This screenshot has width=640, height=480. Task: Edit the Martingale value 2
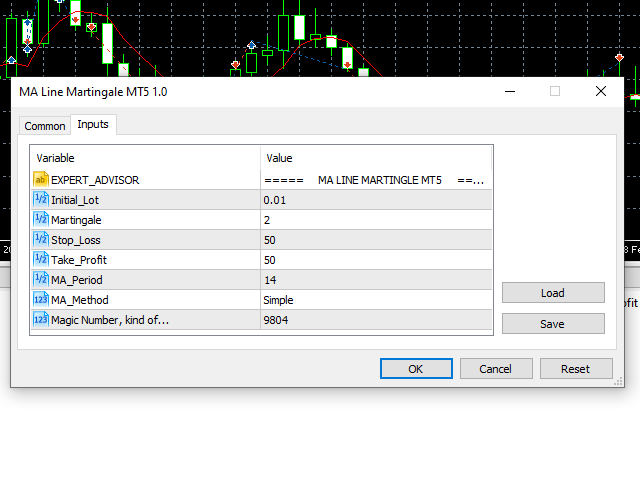tap(376, 220)
